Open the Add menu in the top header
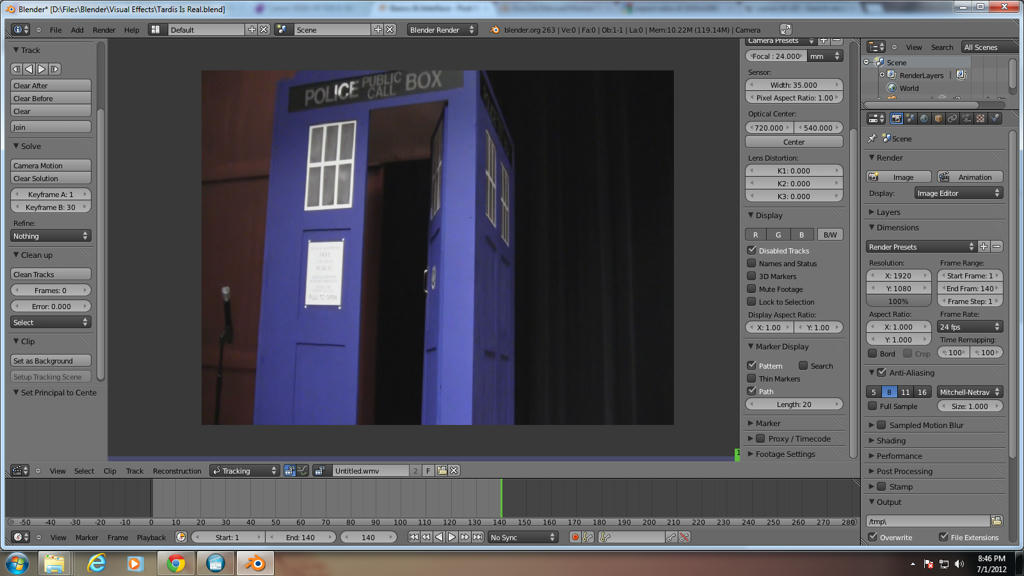This screenshot has height=576, width=1024. coord(77,29)
